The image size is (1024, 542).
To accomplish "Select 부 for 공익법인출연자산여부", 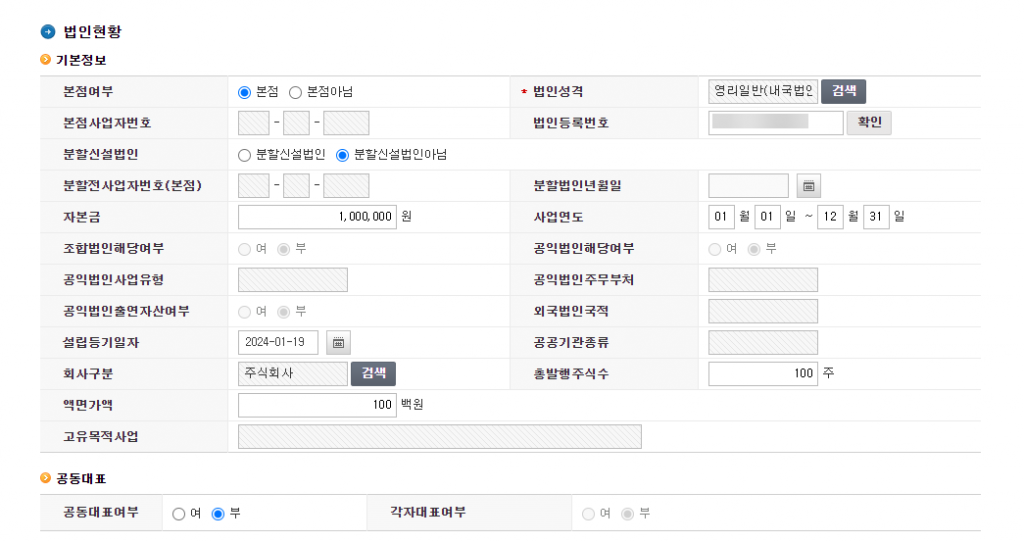I will pyautogui.click(x=283, y=311).
